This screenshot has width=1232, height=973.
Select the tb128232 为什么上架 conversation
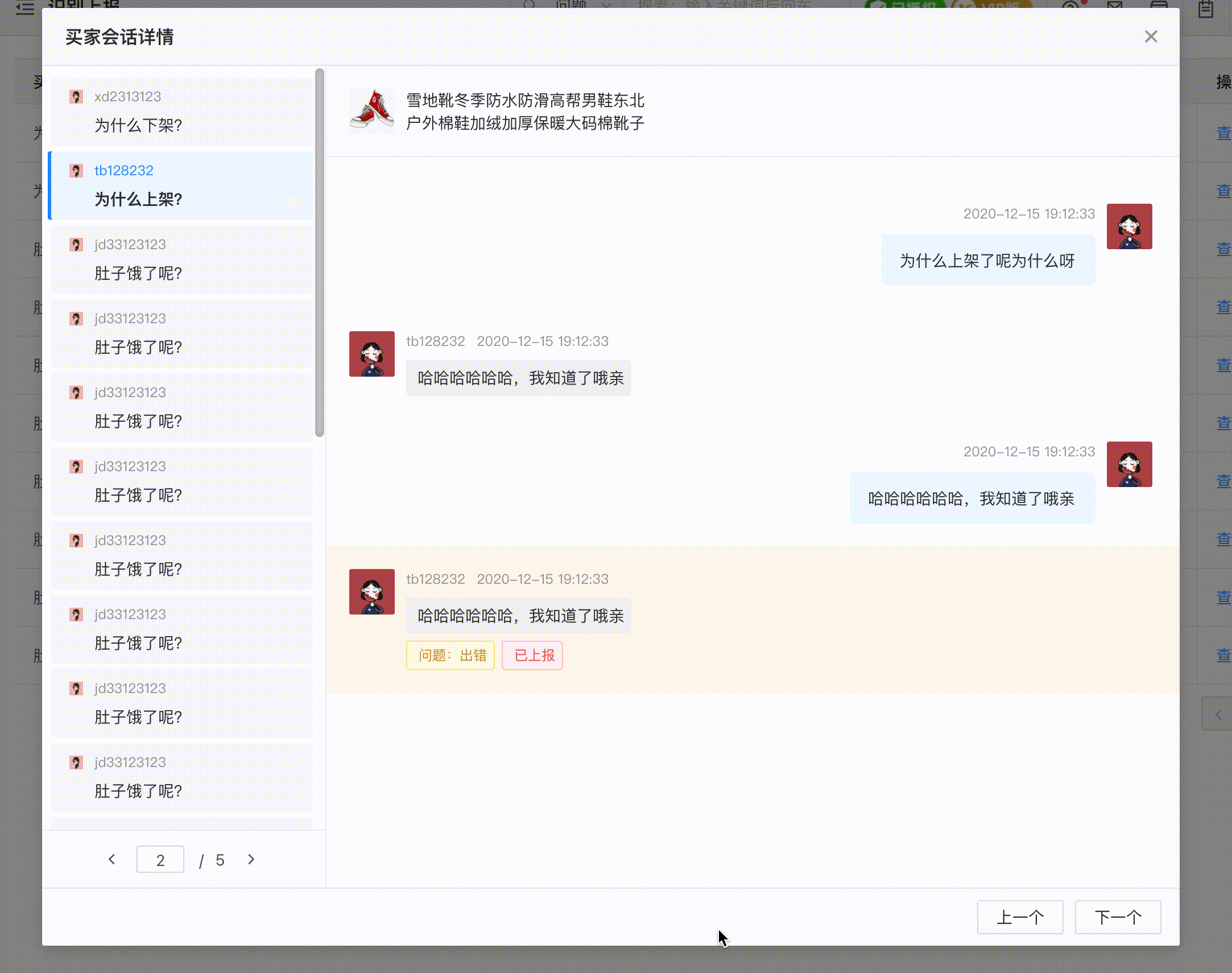[x=182, y=185]
